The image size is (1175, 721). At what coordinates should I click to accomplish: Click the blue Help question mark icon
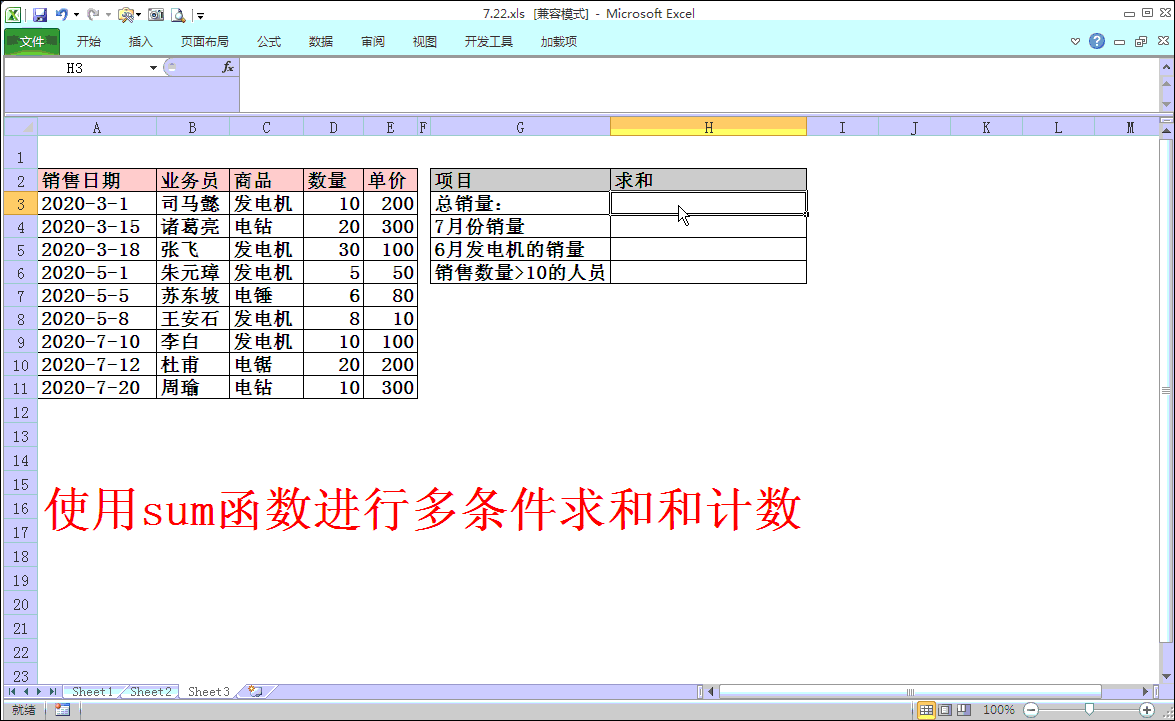click(1096, 41)
